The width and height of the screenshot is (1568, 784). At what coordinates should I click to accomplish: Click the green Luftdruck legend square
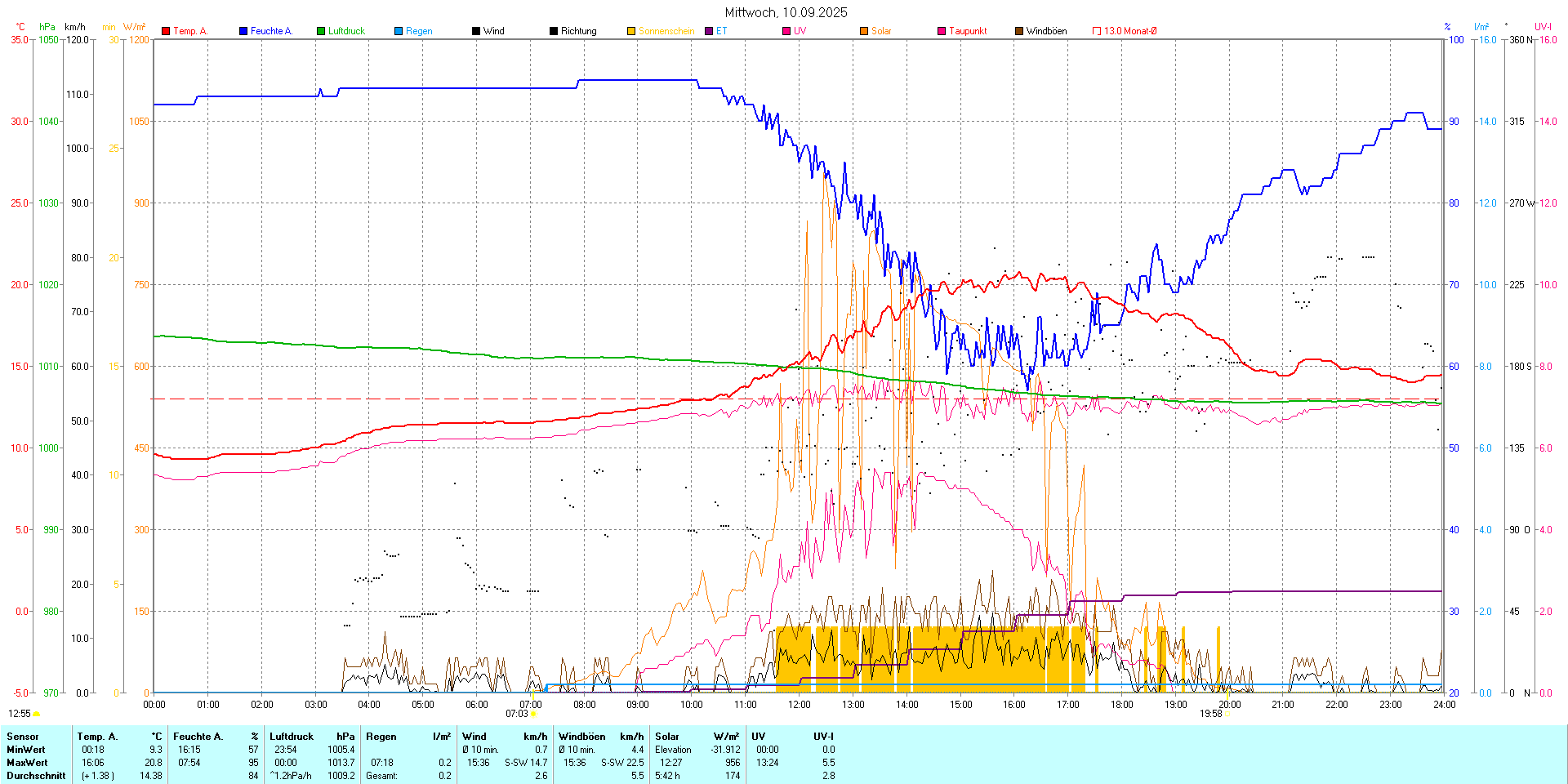321,31
